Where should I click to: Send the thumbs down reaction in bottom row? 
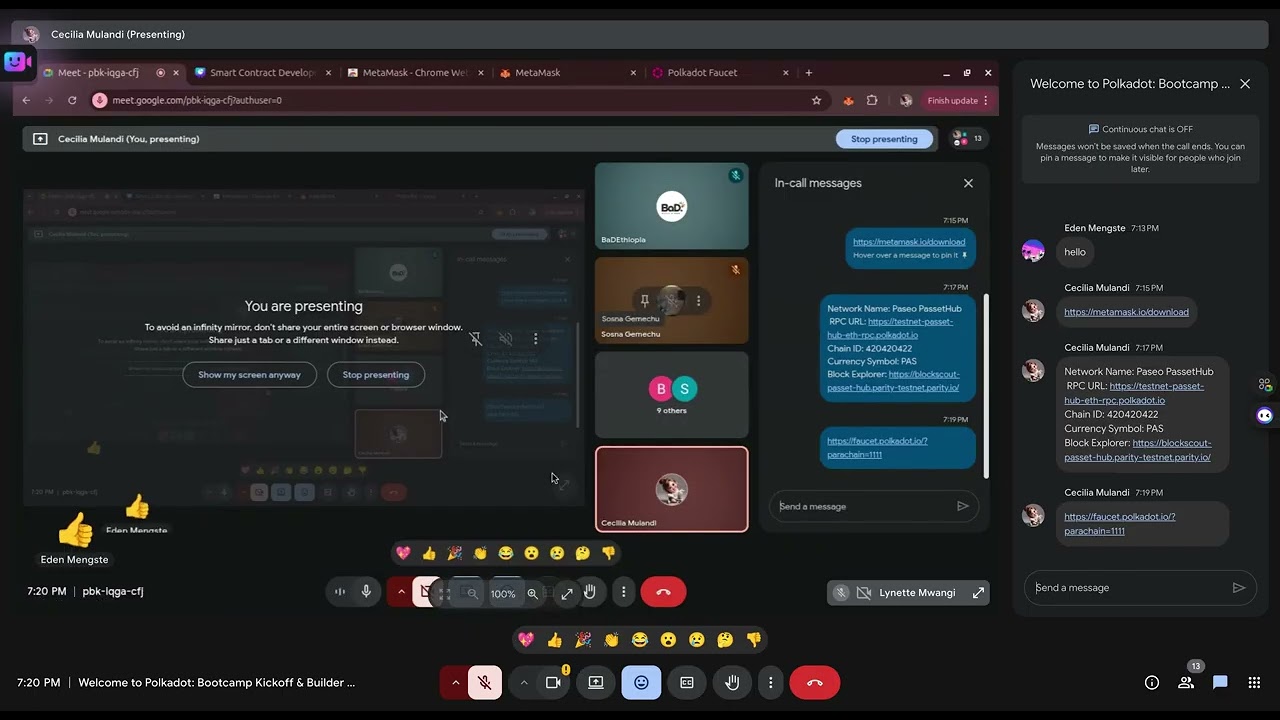[754, 640]
